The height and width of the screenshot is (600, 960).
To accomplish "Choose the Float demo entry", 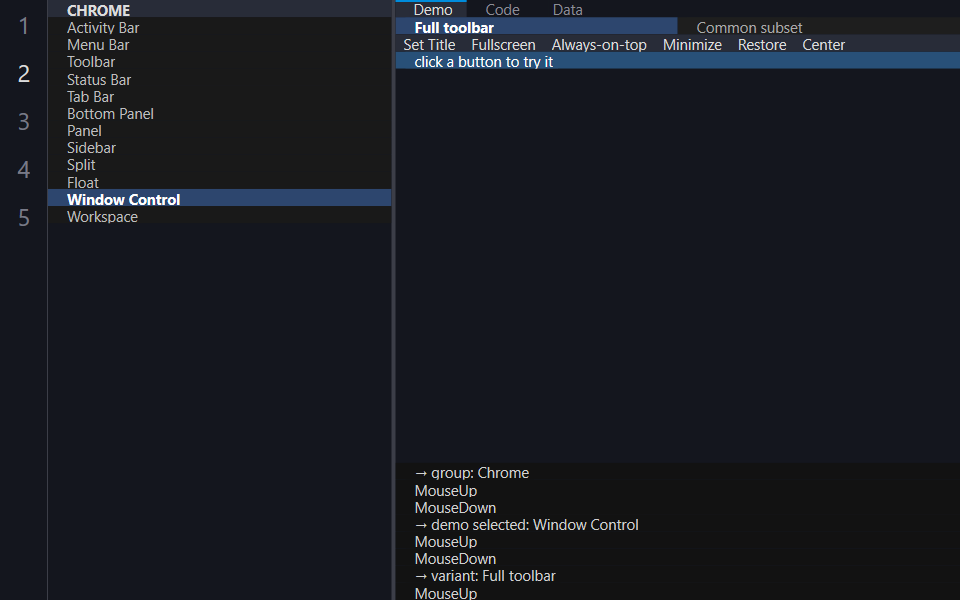I will click(x=219, y=182).
